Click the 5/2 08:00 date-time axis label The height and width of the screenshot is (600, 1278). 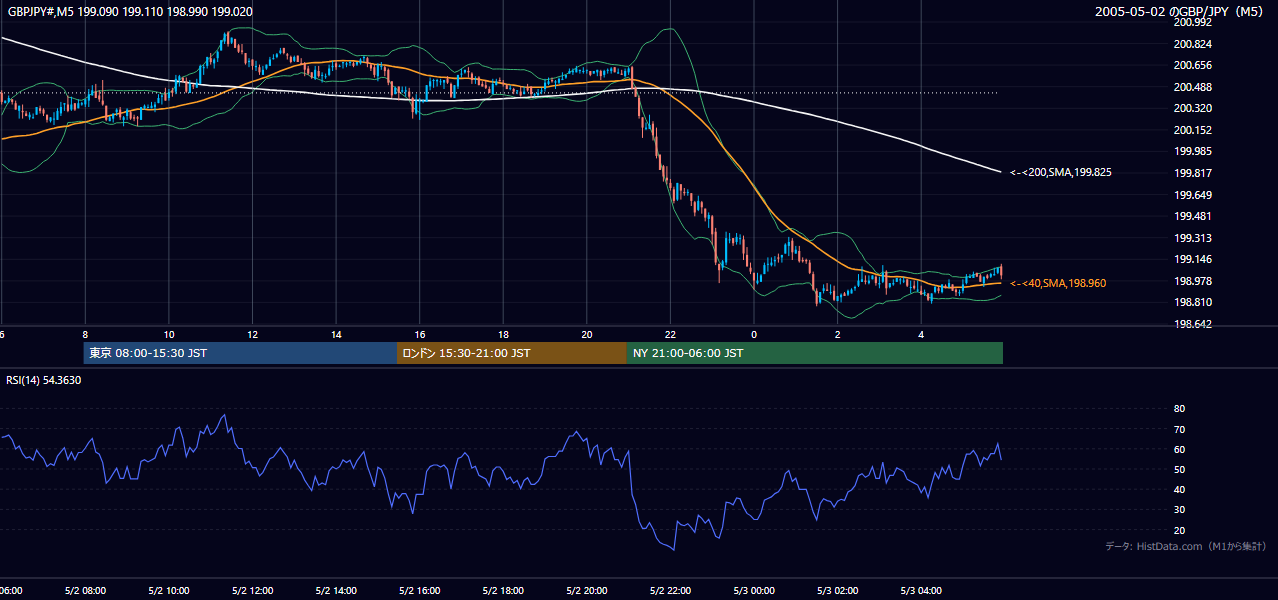pos(85,591)
